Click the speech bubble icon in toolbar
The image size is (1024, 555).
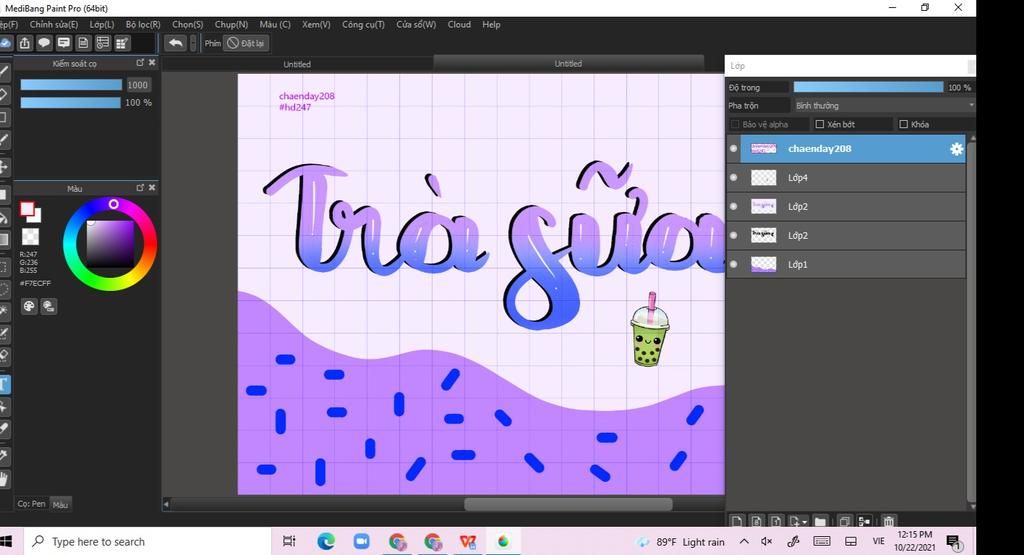pos(44,43)
